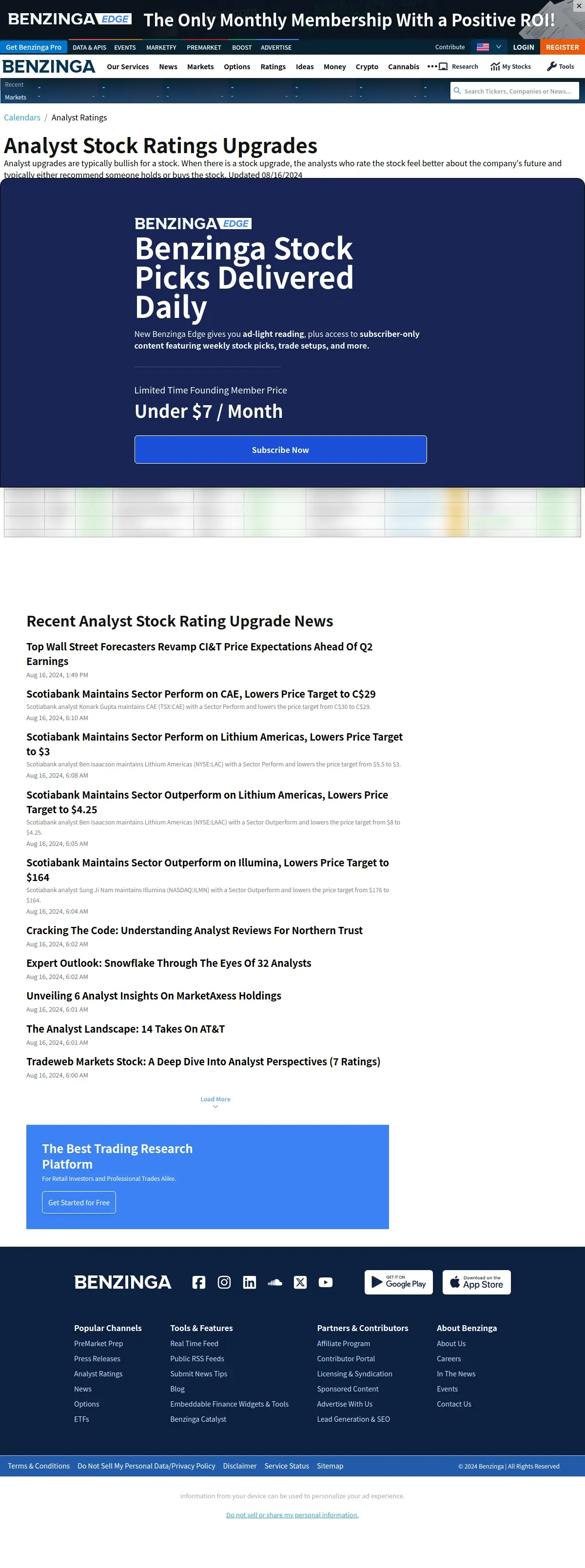Click Terms & Conditions link
The image size is (585, 1568).
point(39,1466)
